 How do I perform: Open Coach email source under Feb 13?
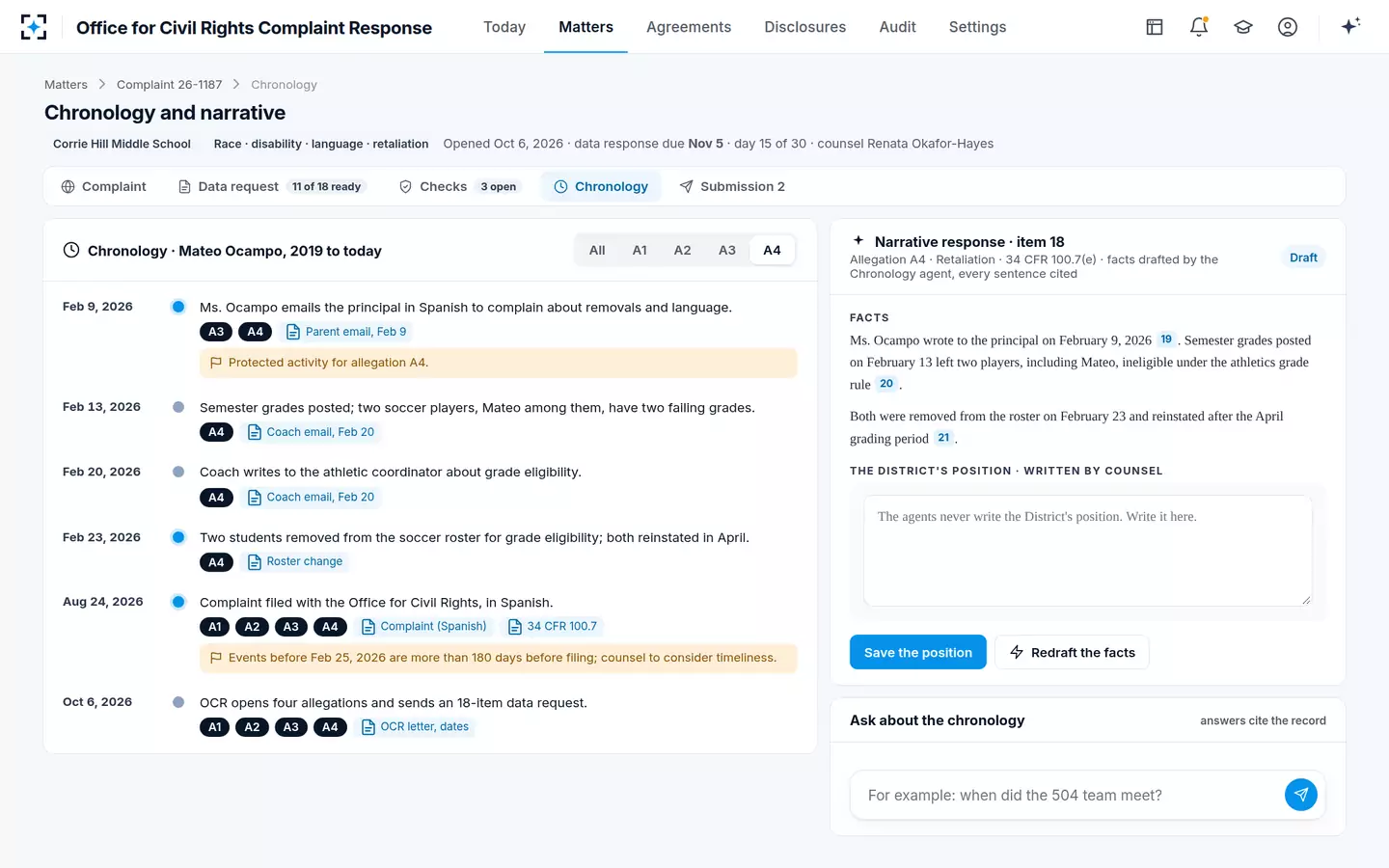tap(311, 432)
